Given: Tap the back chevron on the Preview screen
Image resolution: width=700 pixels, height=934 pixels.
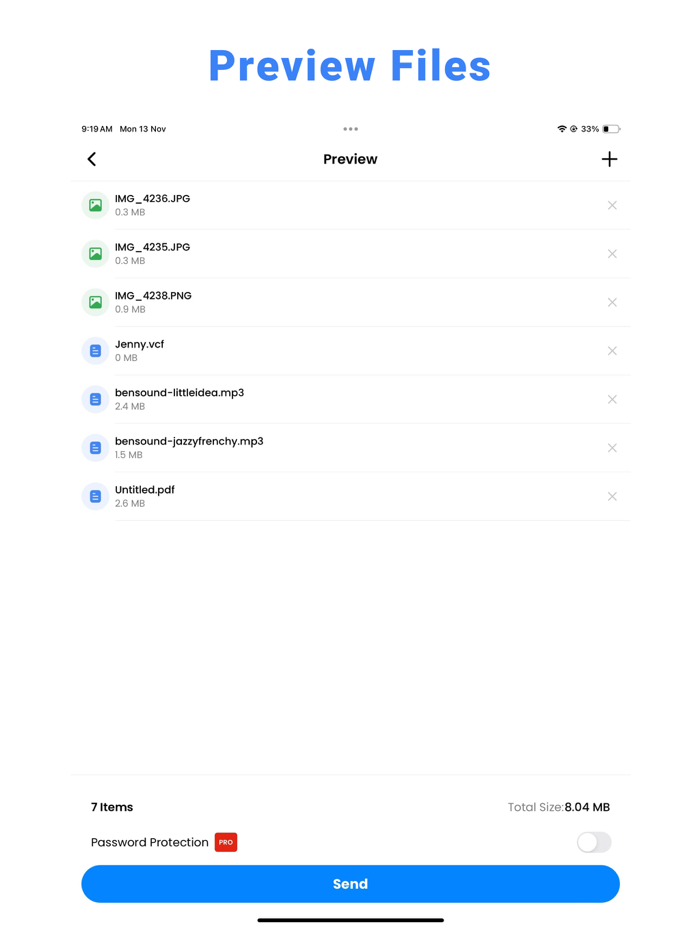Looking at the screenshot, I should (91, 159).
